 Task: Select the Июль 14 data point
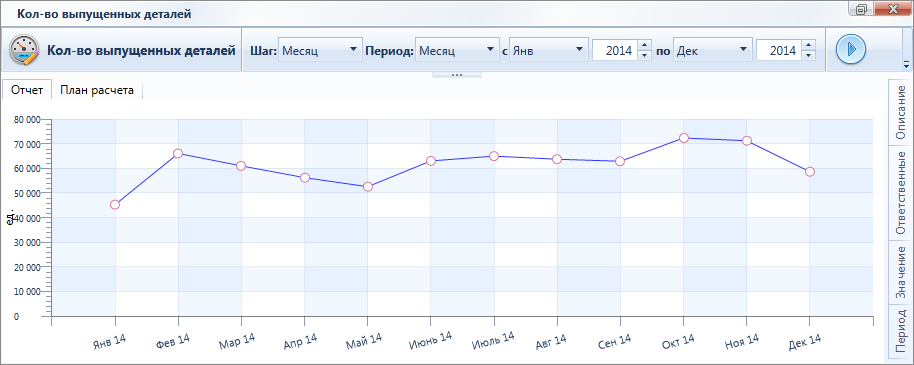pyautogui.click(x=494, y=156)
